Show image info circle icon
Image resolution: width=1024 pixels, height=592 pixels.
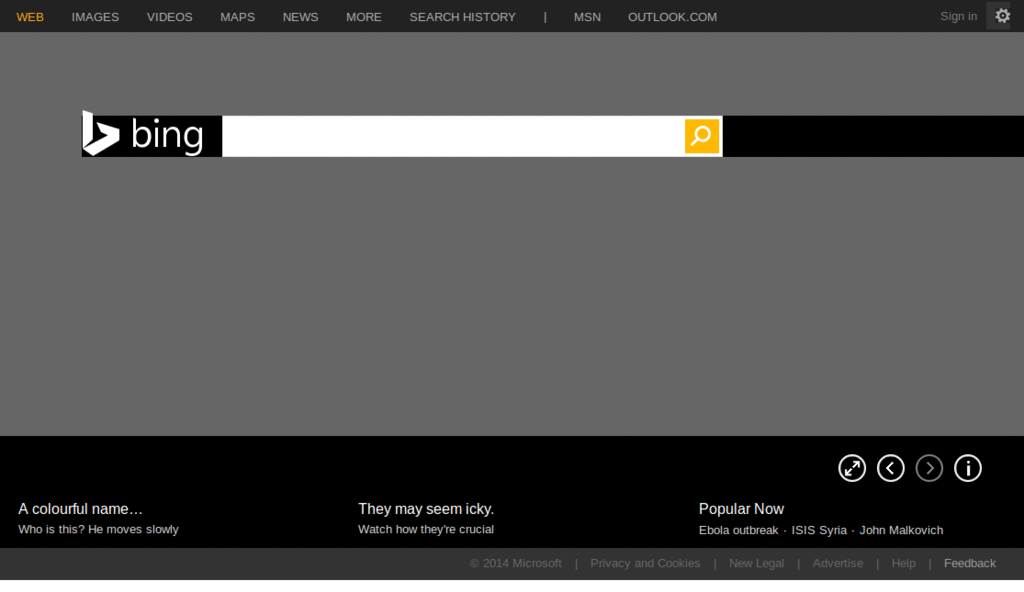(x=968, y=468)
